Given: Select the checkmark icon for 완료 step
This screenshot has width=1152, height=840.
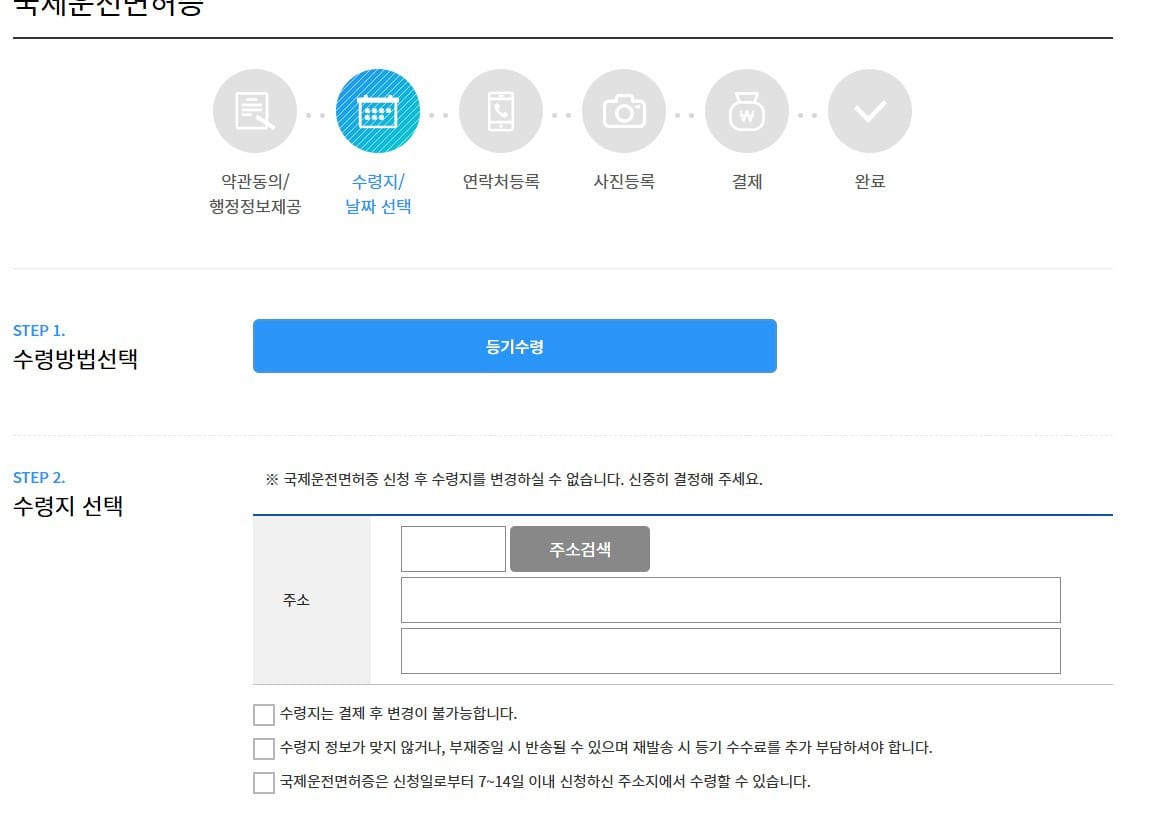Looking at the screenshot, I should click(869, 110).
